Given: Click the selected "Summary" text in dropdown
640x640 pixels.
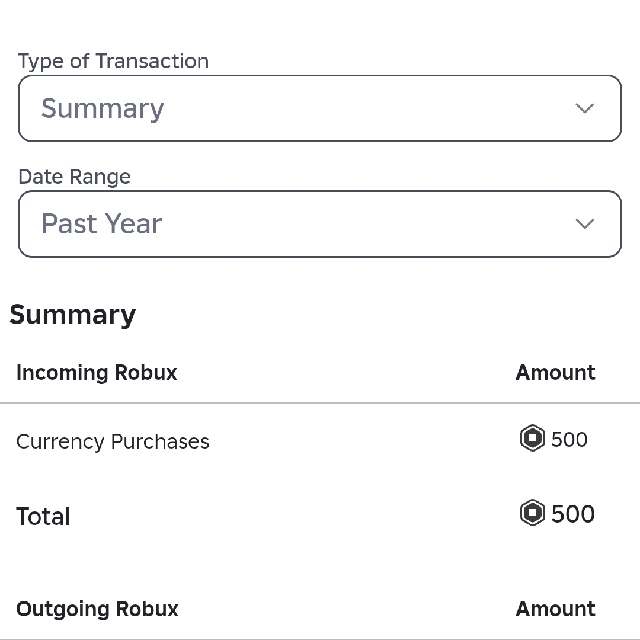Looking at the screenshot, I should [x=102, y=109].
